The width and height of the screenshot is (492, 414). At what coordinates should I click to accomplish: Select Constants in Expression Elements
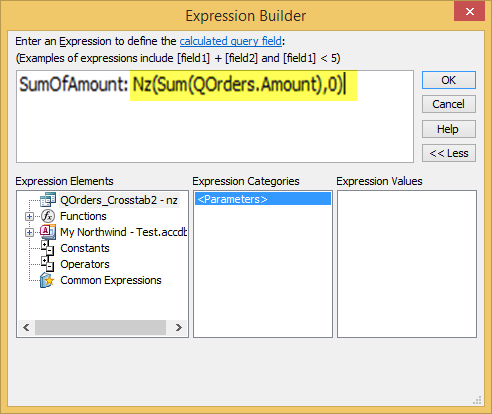85,248
